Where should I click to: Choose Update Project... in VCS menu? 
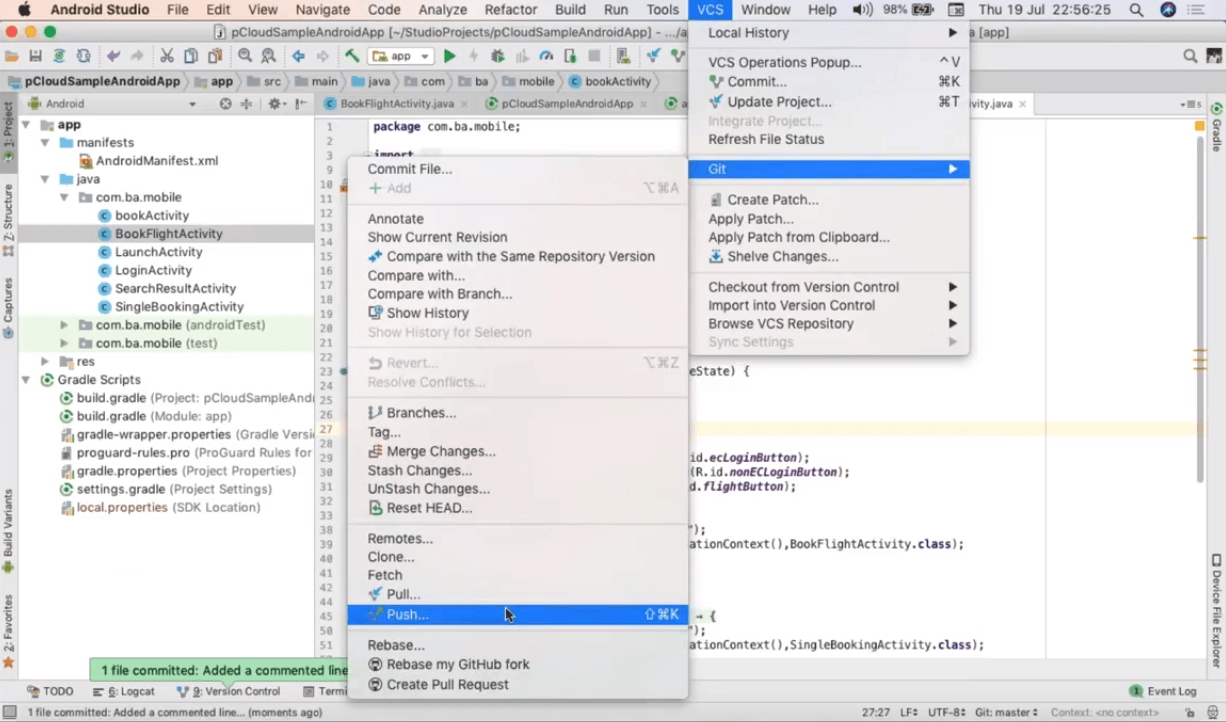(x=829, y=102)
